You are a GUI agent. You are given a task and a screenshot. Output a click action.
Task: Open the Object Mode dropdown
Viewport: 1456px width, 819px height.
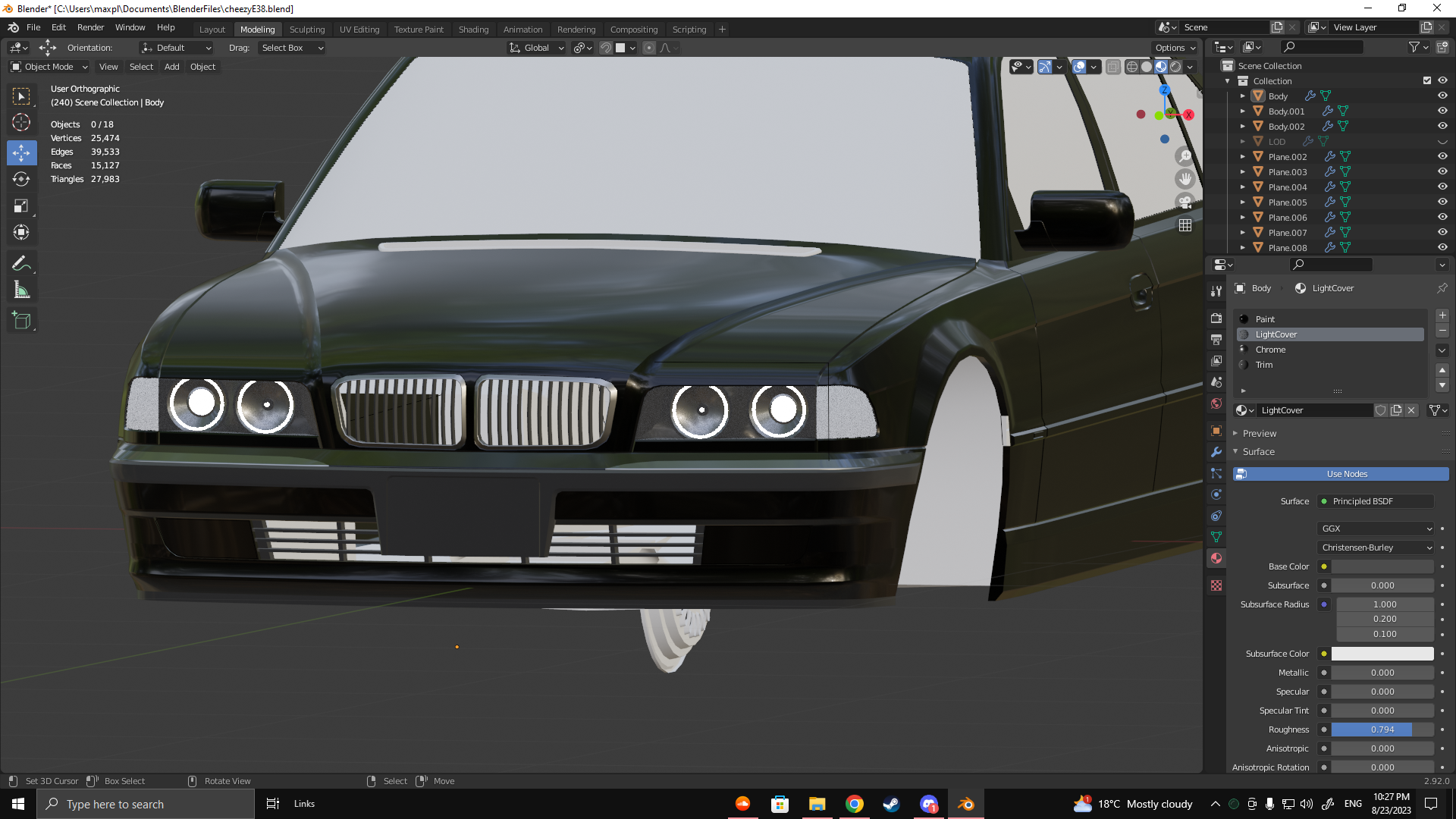click(49, 67)
